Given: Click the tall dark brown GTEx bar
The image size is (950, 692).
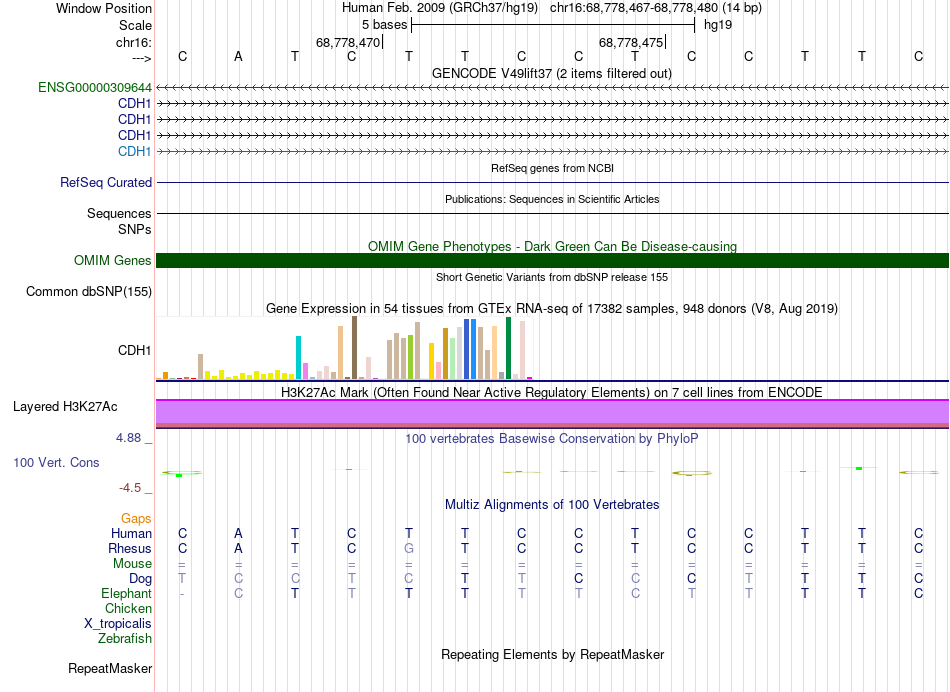Looking at the screenshot, I should pos(354,348).
